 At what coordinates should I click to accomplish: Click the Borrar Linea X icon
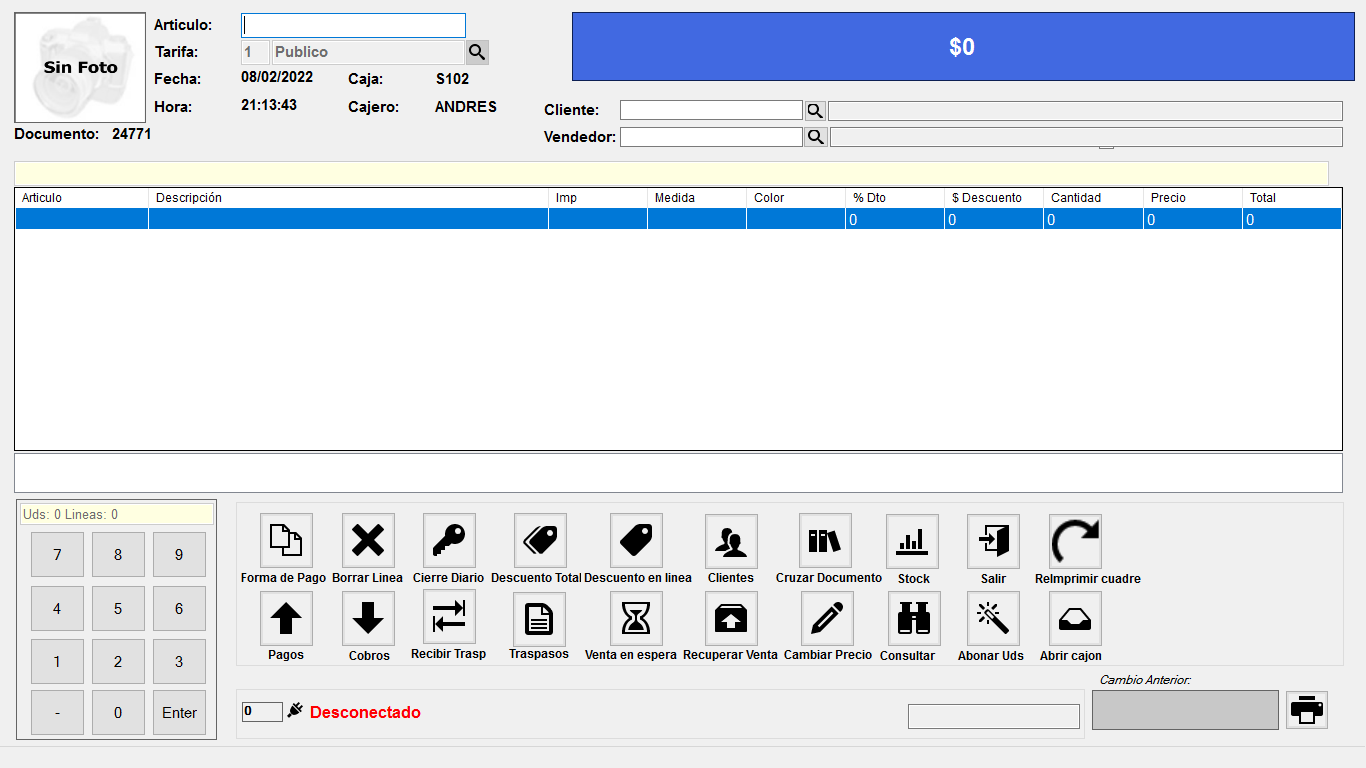coord(368,540)
